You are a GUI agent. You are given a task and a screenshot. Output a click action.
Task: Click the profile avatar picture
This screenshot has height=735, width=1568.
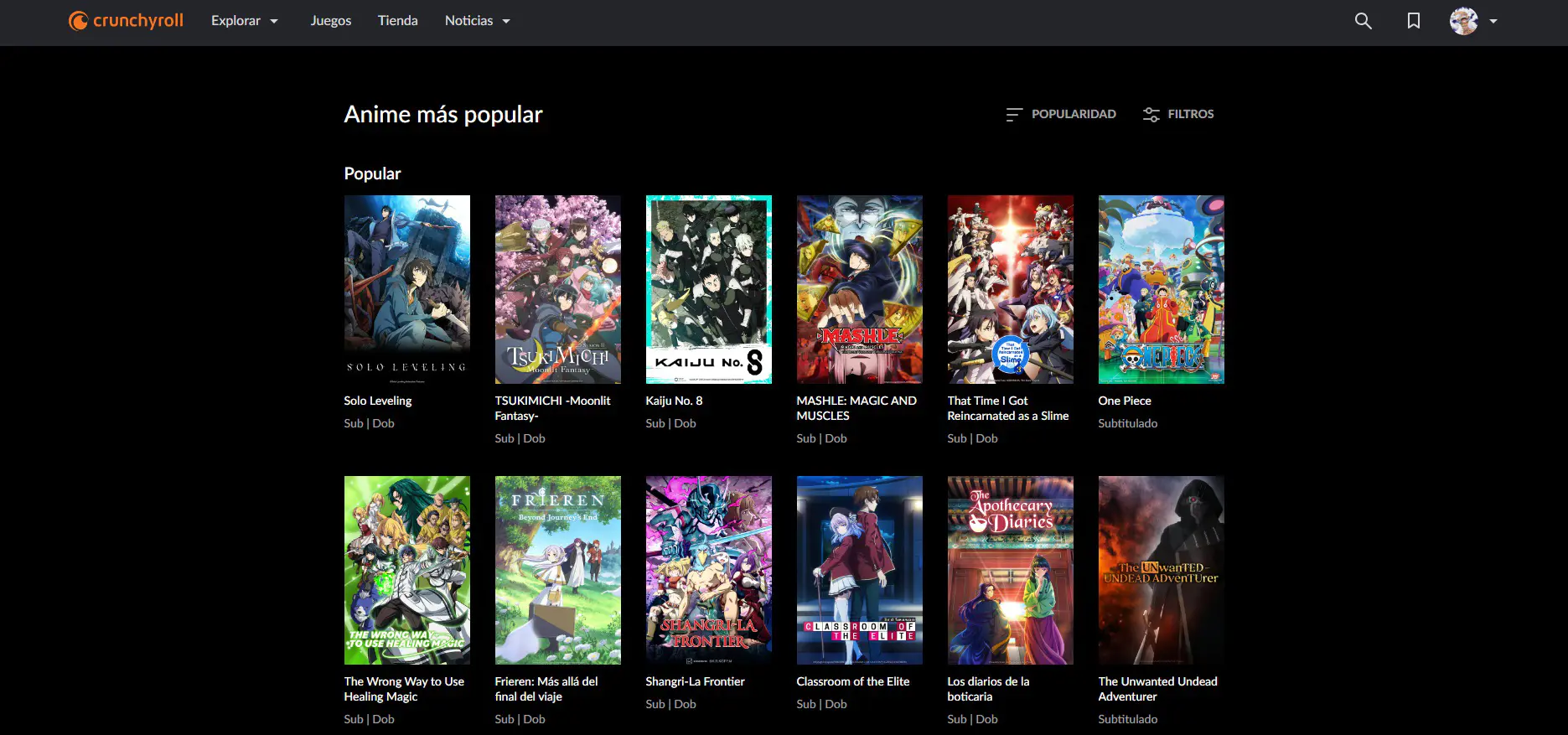point(1464,21)
